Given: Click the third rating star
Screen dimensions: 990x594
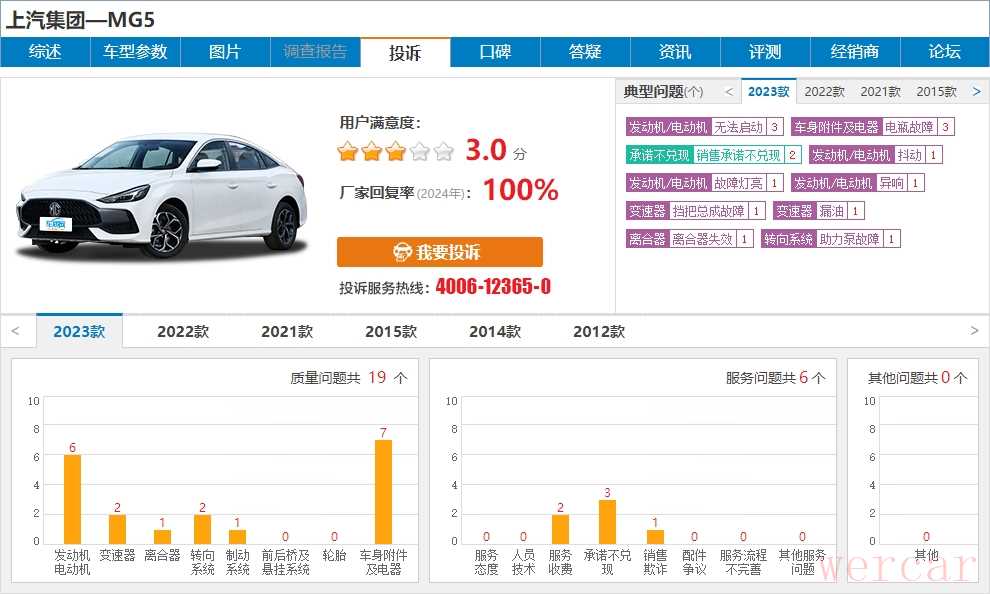Looking at the screenshot, I should tap(395, 151).
